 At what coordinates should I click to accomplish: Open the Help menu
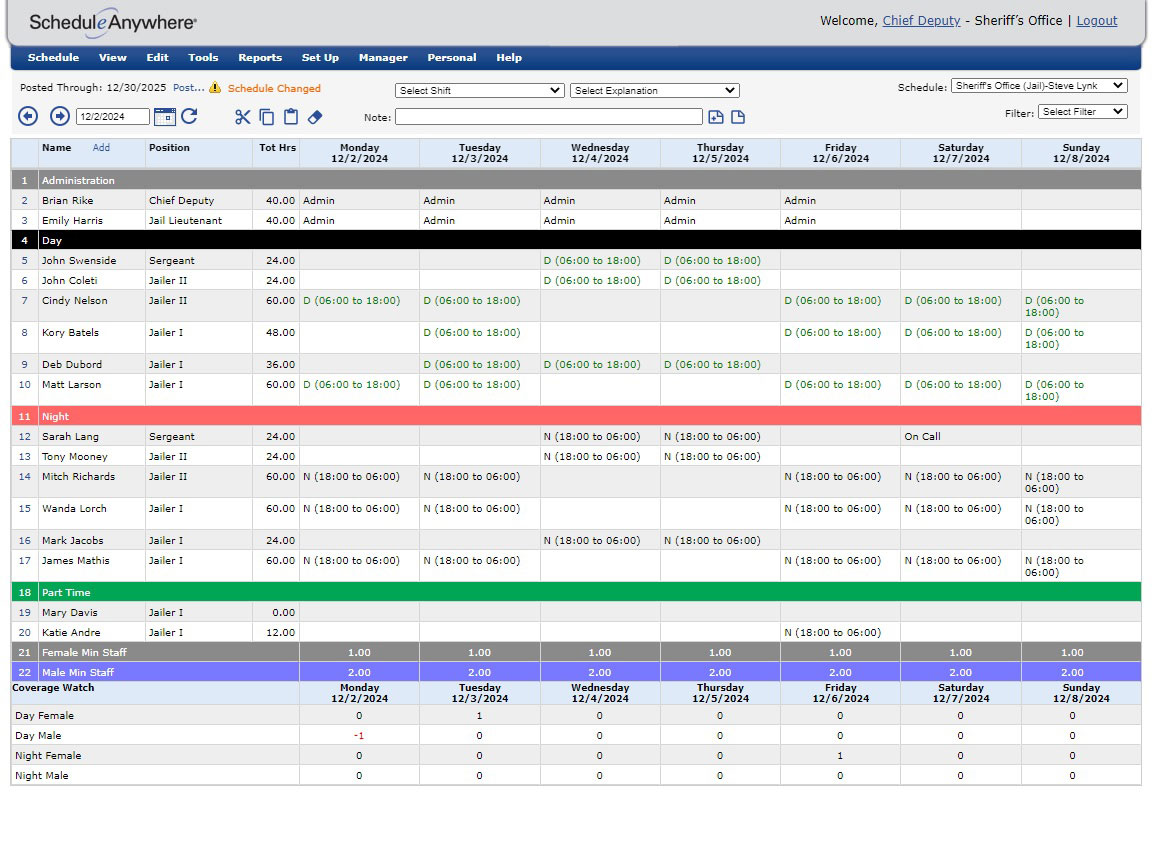point(509,57)
